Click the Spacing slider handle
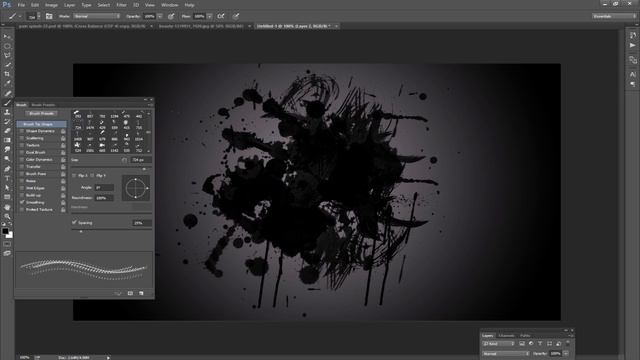The image size is (640, 360). (81, 231)
